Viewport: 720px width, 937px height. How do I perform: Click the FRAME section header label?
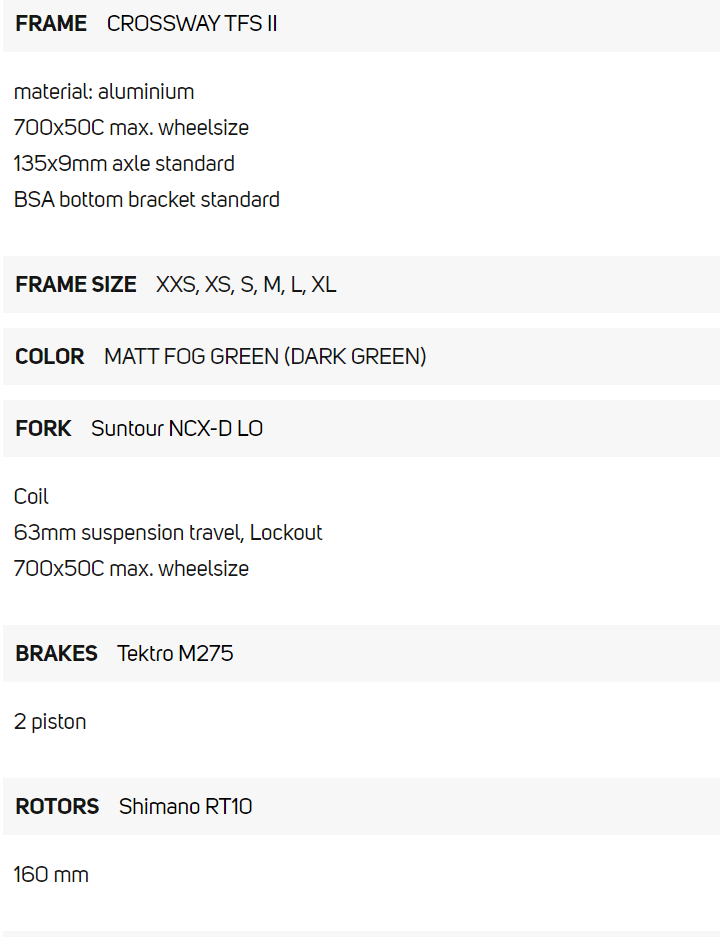[x=51, y=24]
